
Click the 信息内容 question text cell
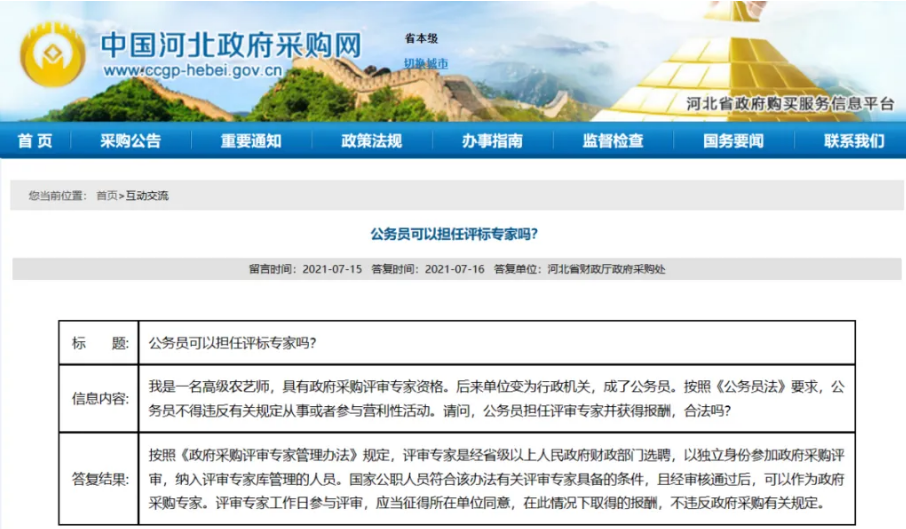point(496,397)
